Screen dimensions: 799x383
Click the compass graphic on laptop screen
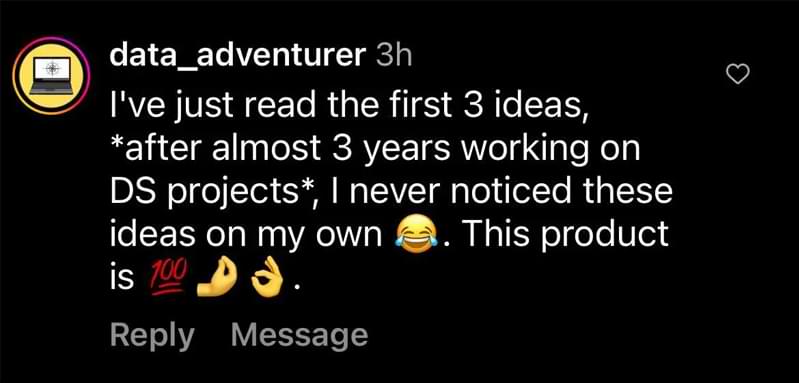51,70
